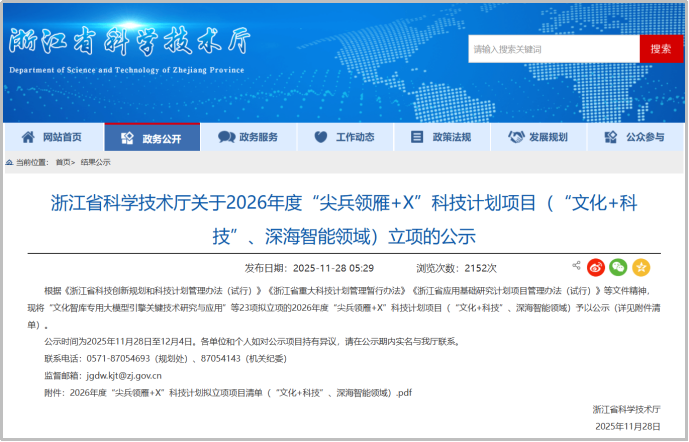689x442 pixels.
Task: Share to Qzone with star icon
Action: [641, 267]
